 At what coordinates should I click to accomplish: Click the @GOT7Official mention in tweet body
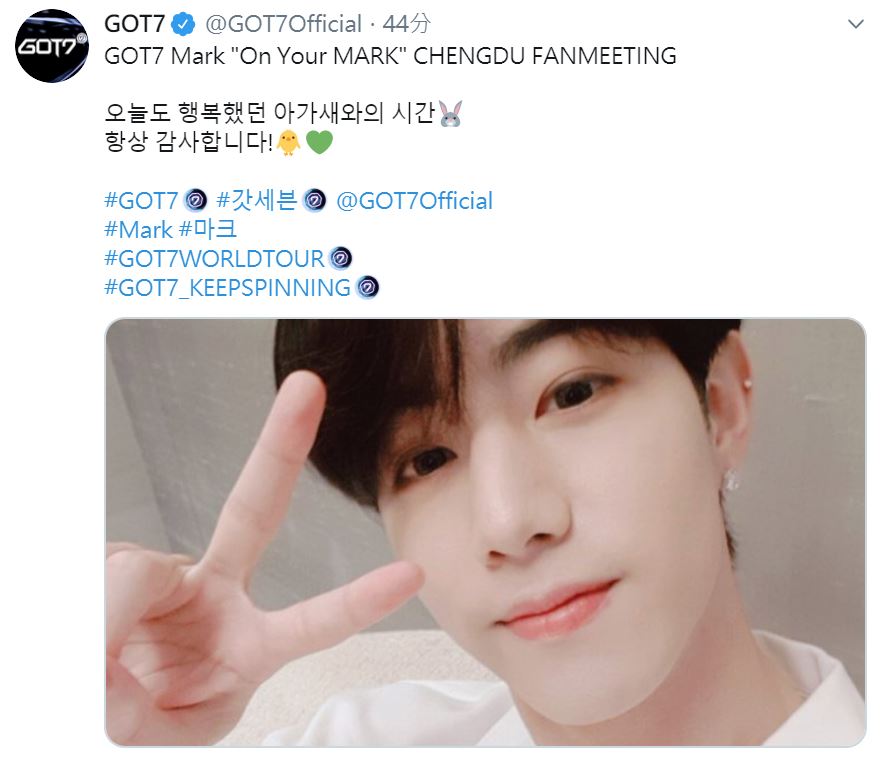click(x=414, y=201)
